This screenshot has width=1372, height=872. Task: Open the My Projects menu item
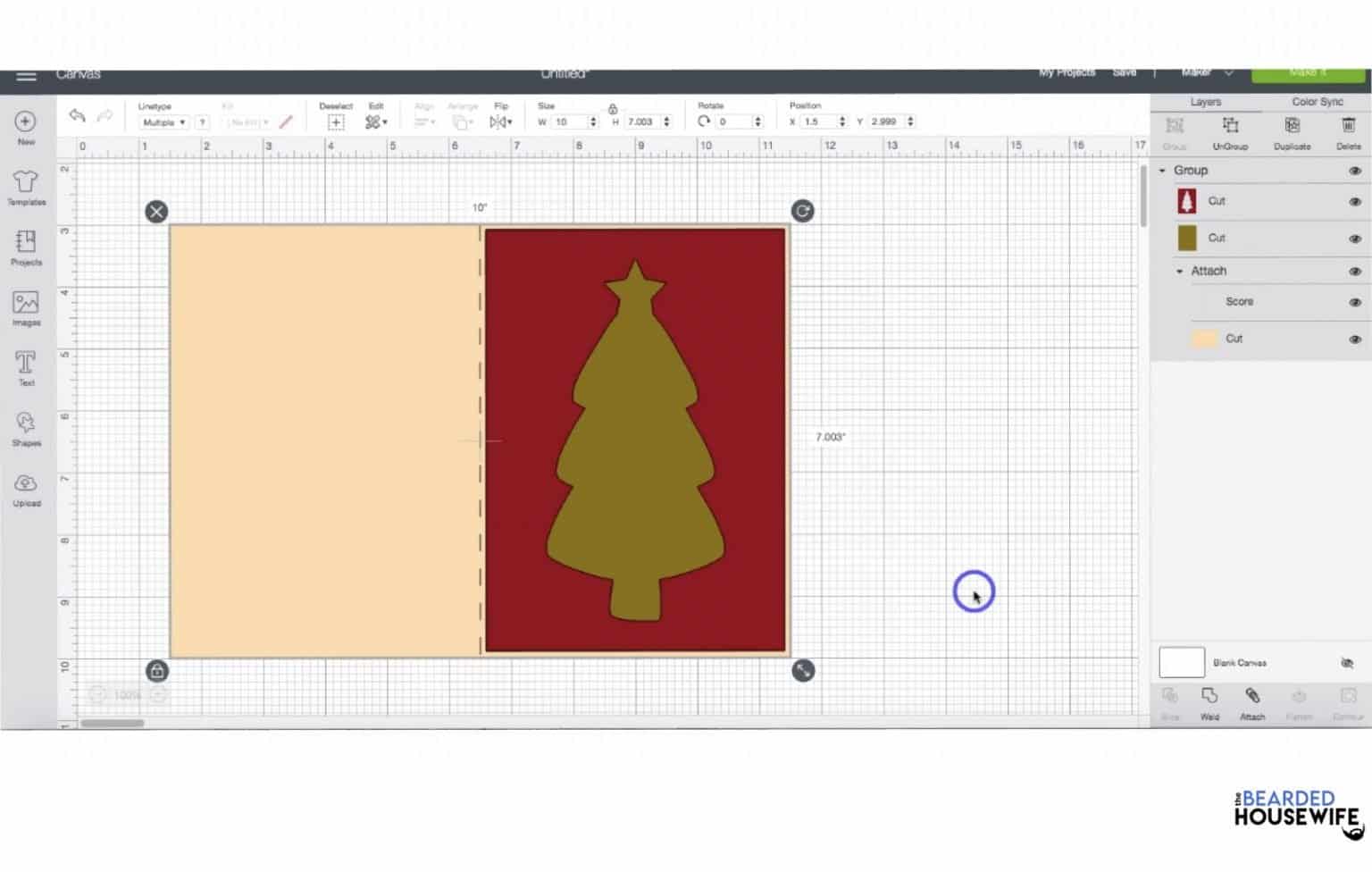1067,73
